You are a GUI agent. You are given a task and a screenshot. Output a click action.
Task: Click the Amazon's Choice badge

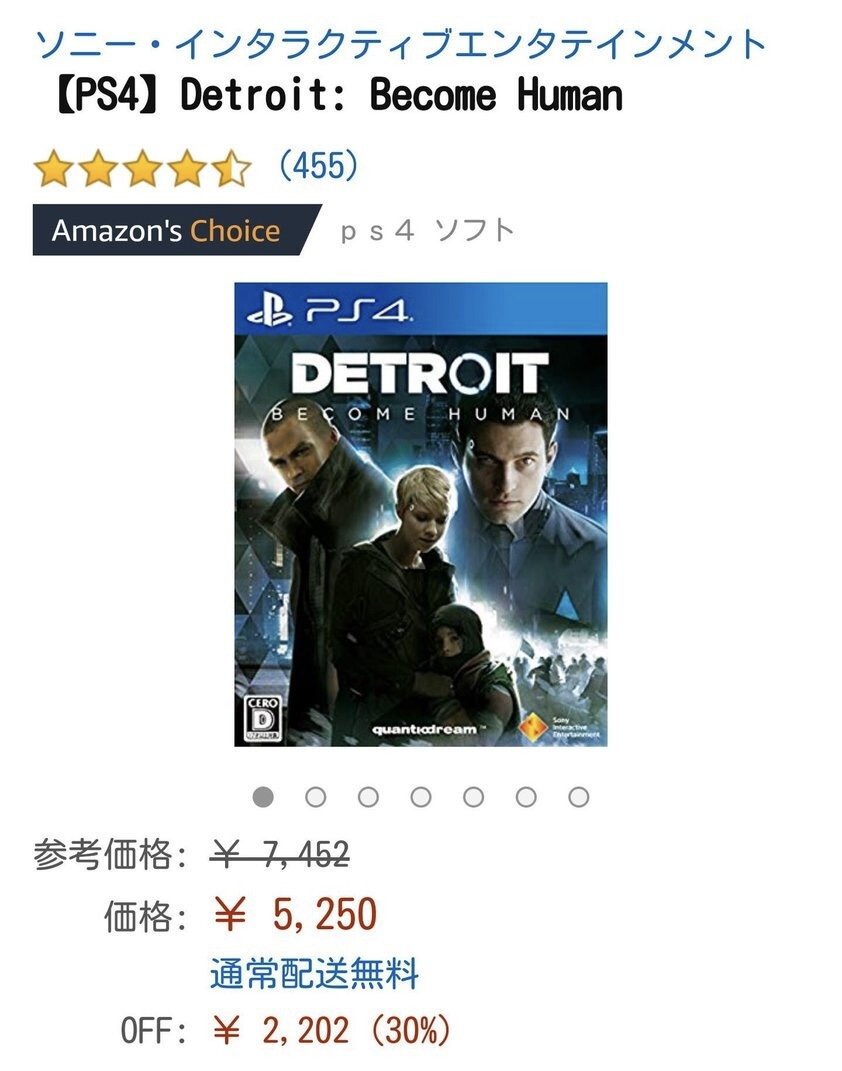tap(176, 230)
